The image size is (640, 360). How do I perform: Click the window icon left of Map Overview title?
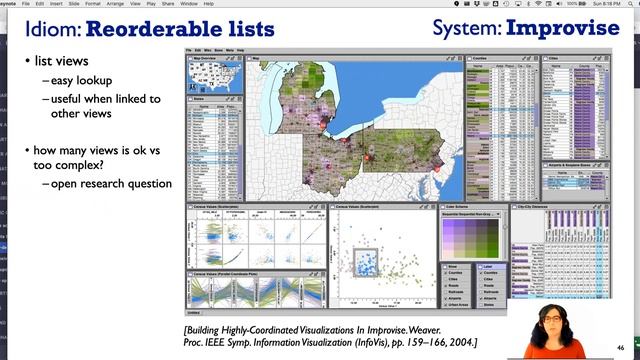point(191,58)
